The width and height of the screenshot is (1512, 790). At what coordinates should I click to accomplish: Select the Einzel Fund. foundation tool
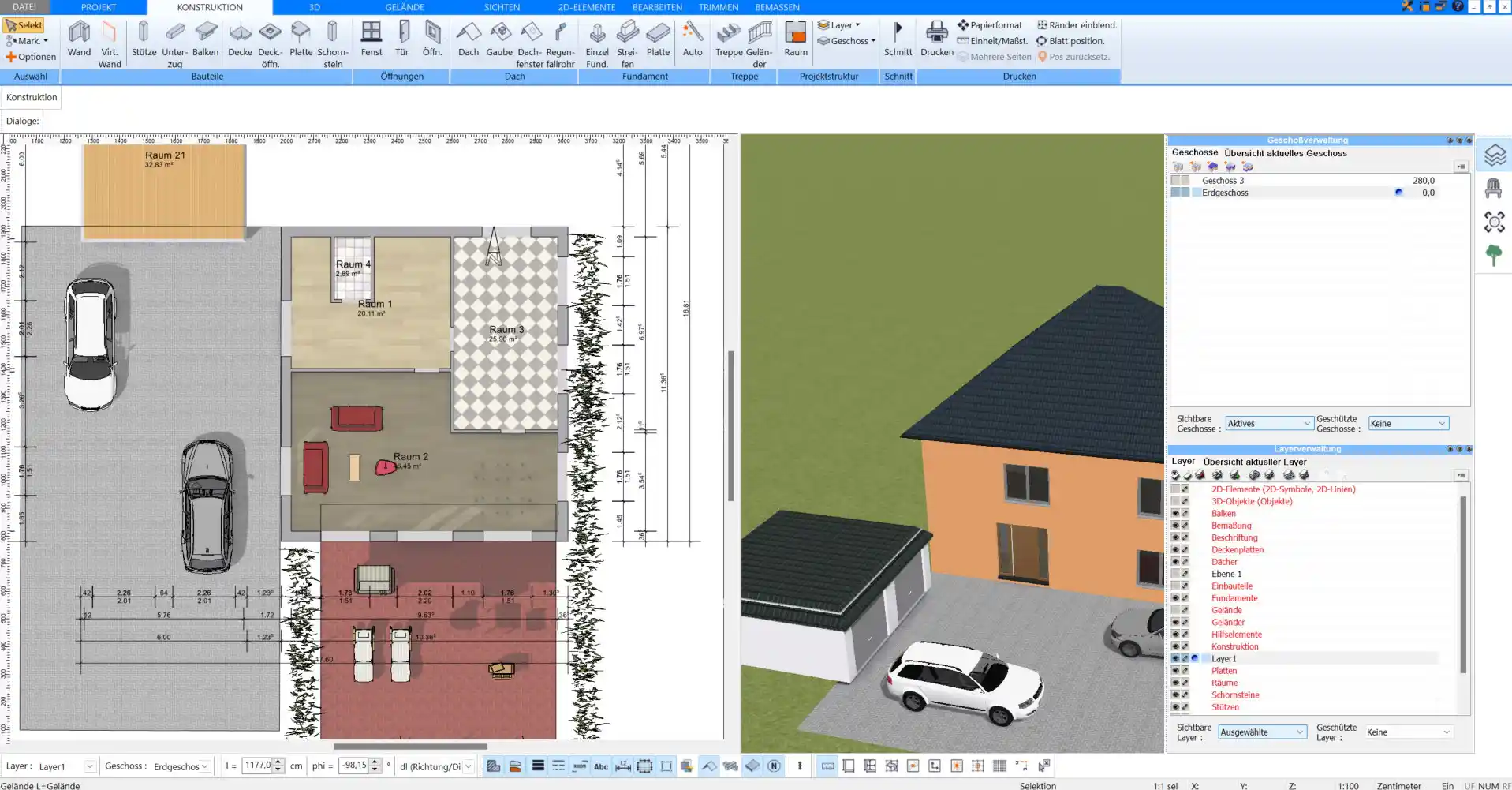click(x=597, y=44)
